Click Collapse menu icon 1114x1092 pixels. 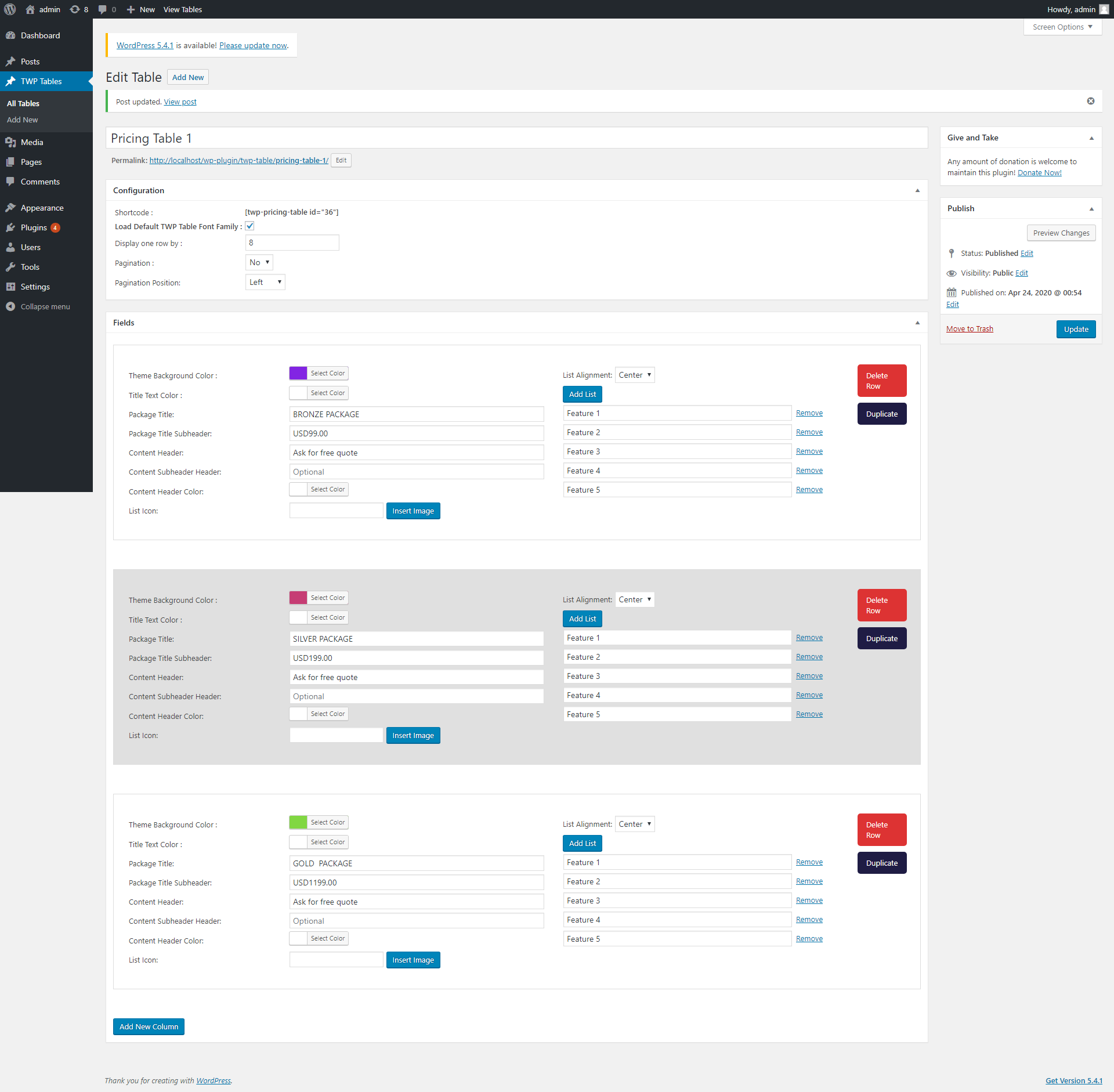click(10, 306)
